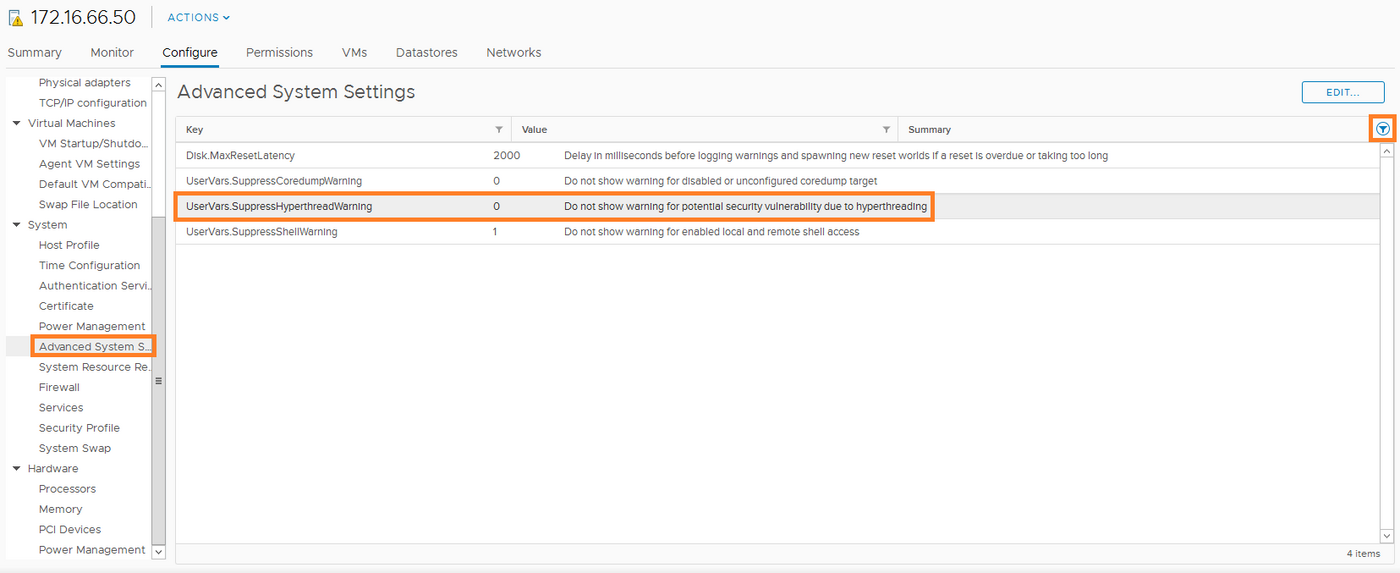Click the Key column filter icon
This screenshot has height=573, width=1400.
[x=499, y=130]
